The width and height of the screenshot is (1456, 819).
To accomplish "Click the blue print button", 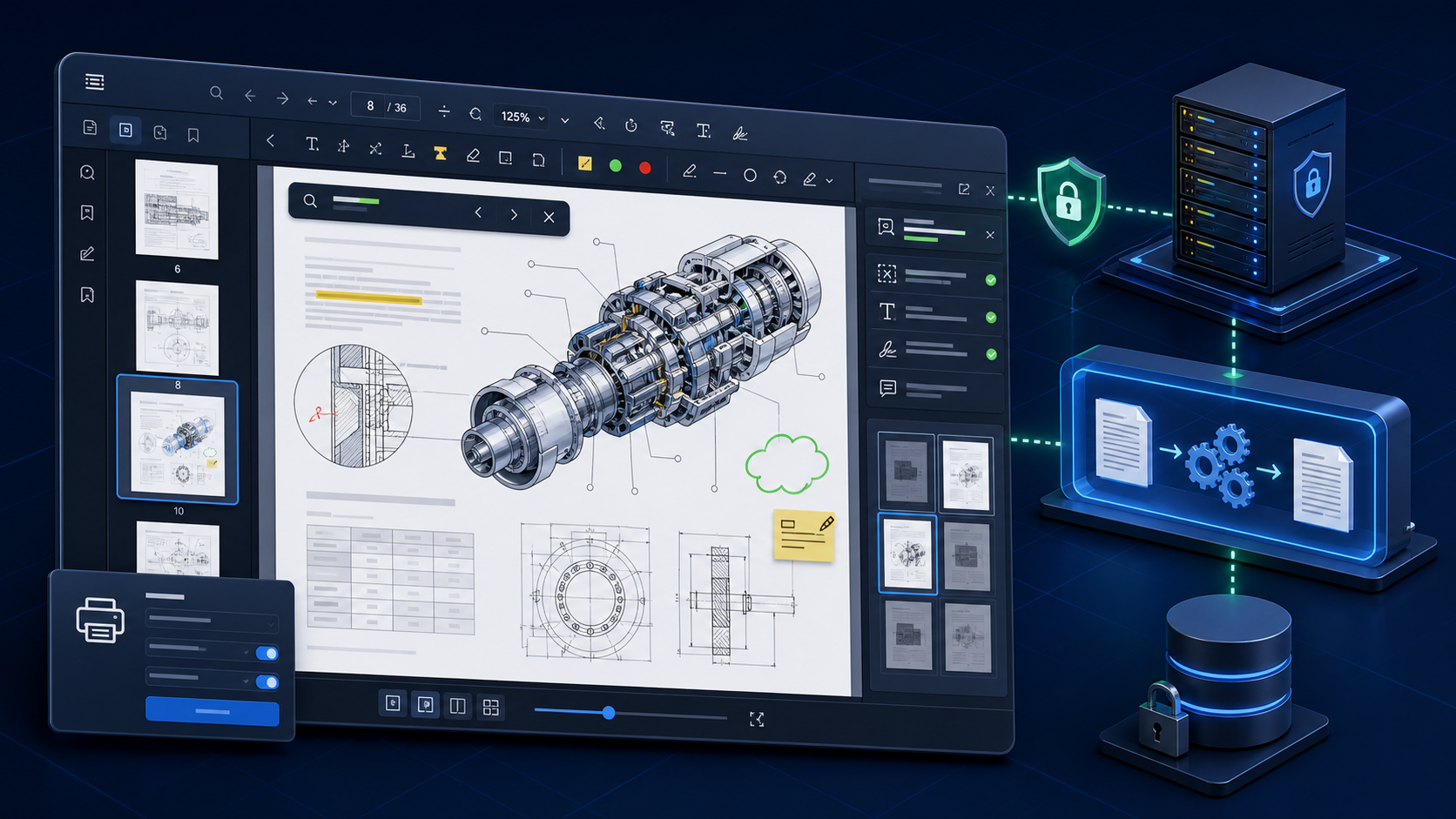I will [x=212, y=711].
